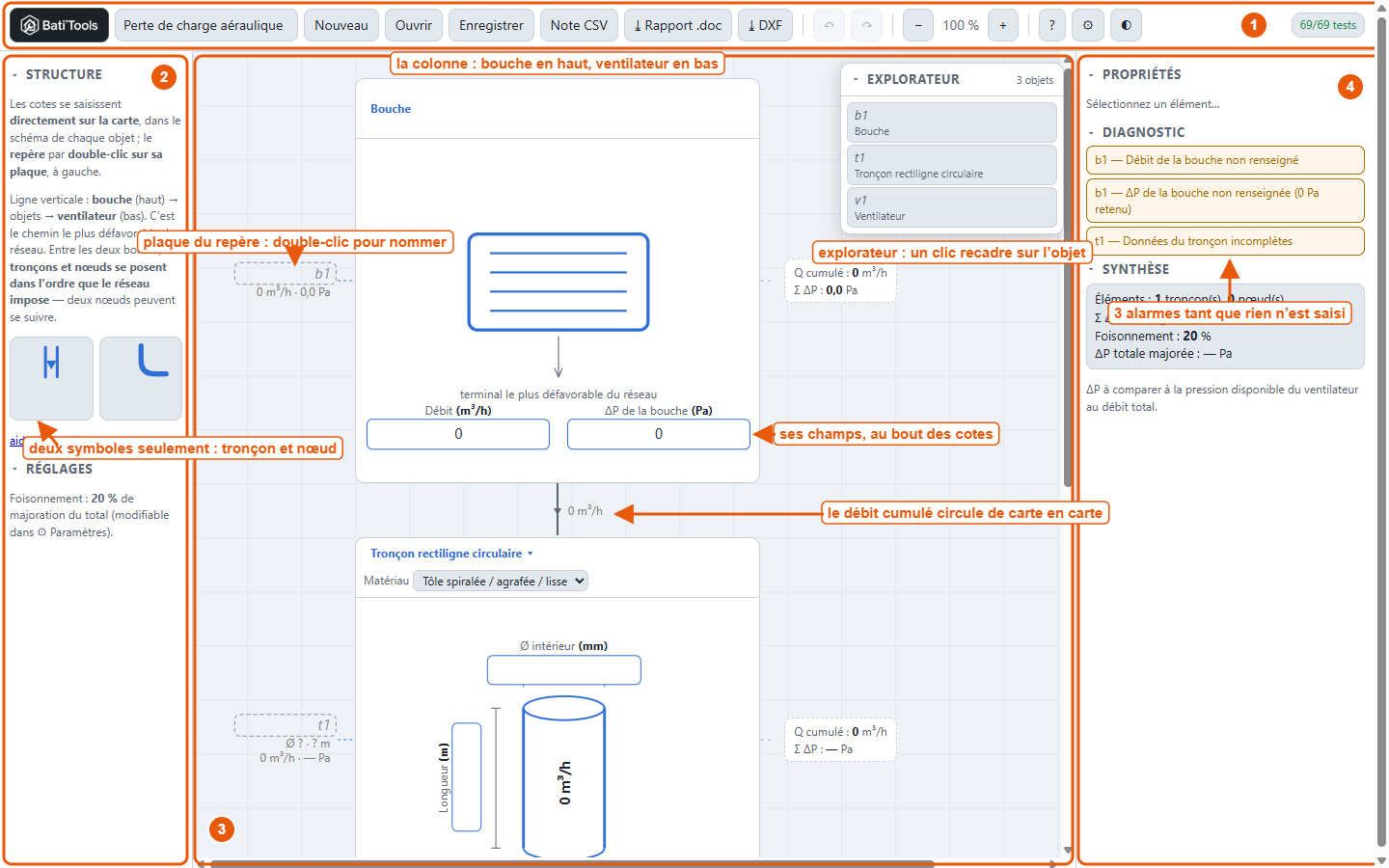The height and width of the screenshot is (868, 1389).
Task: Open help with the question mark button
Action: [x=1052, y=25]
